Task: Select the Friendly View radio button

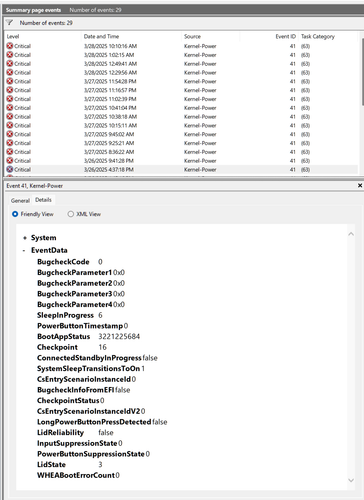Action: (15, 214)
